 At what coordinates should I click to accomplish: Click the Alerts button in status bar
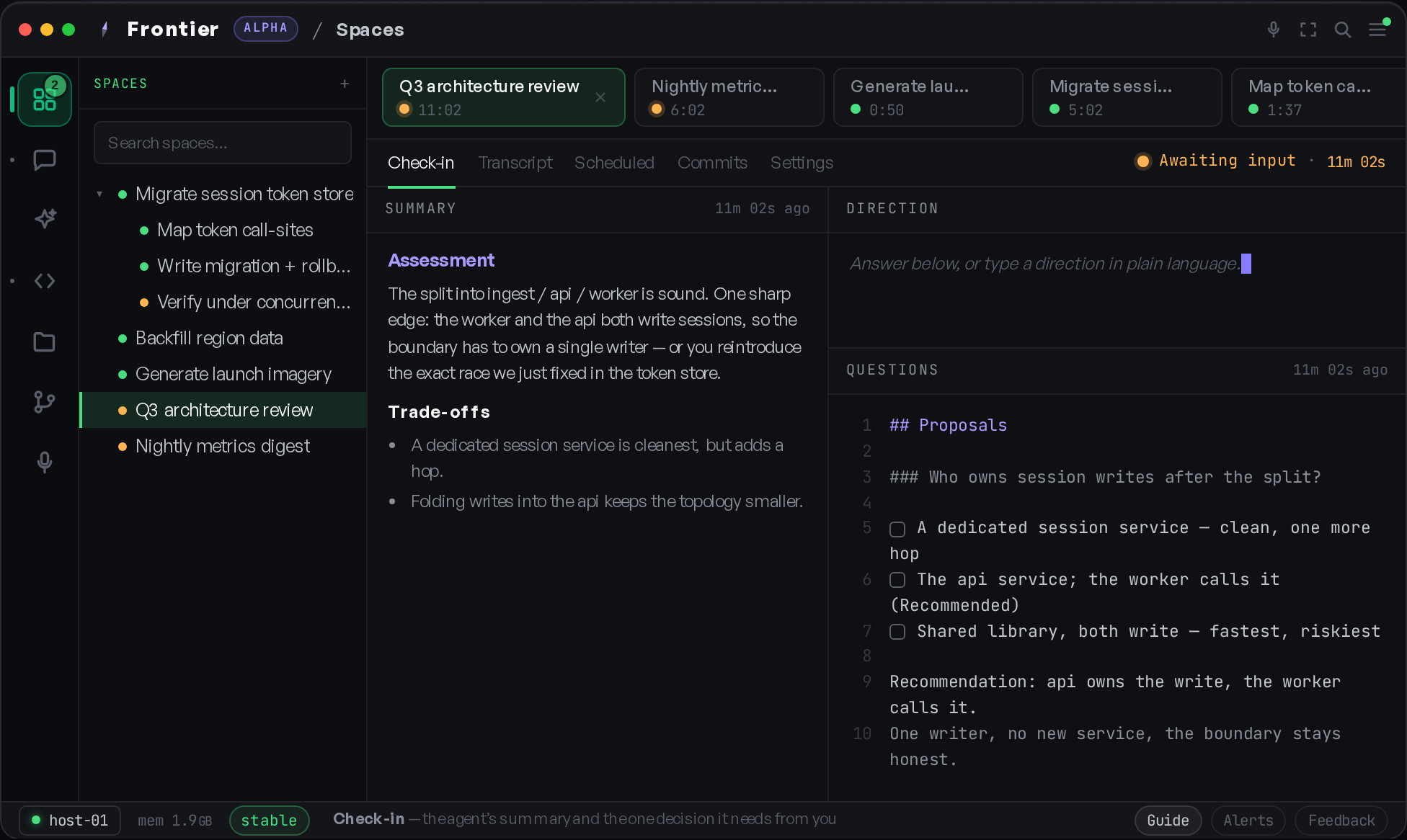1248,821
